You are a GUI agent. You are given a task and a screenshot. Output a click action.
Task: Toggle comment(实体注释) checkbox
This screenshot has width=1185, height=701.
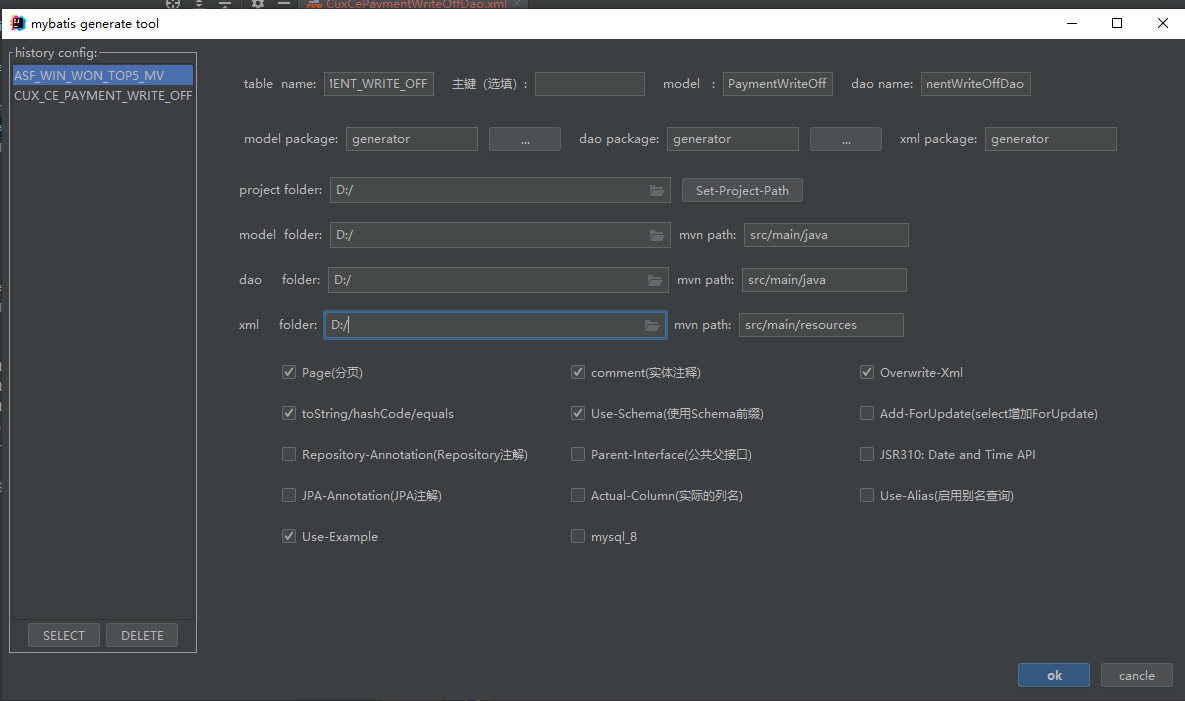click(x=577, y=372)
